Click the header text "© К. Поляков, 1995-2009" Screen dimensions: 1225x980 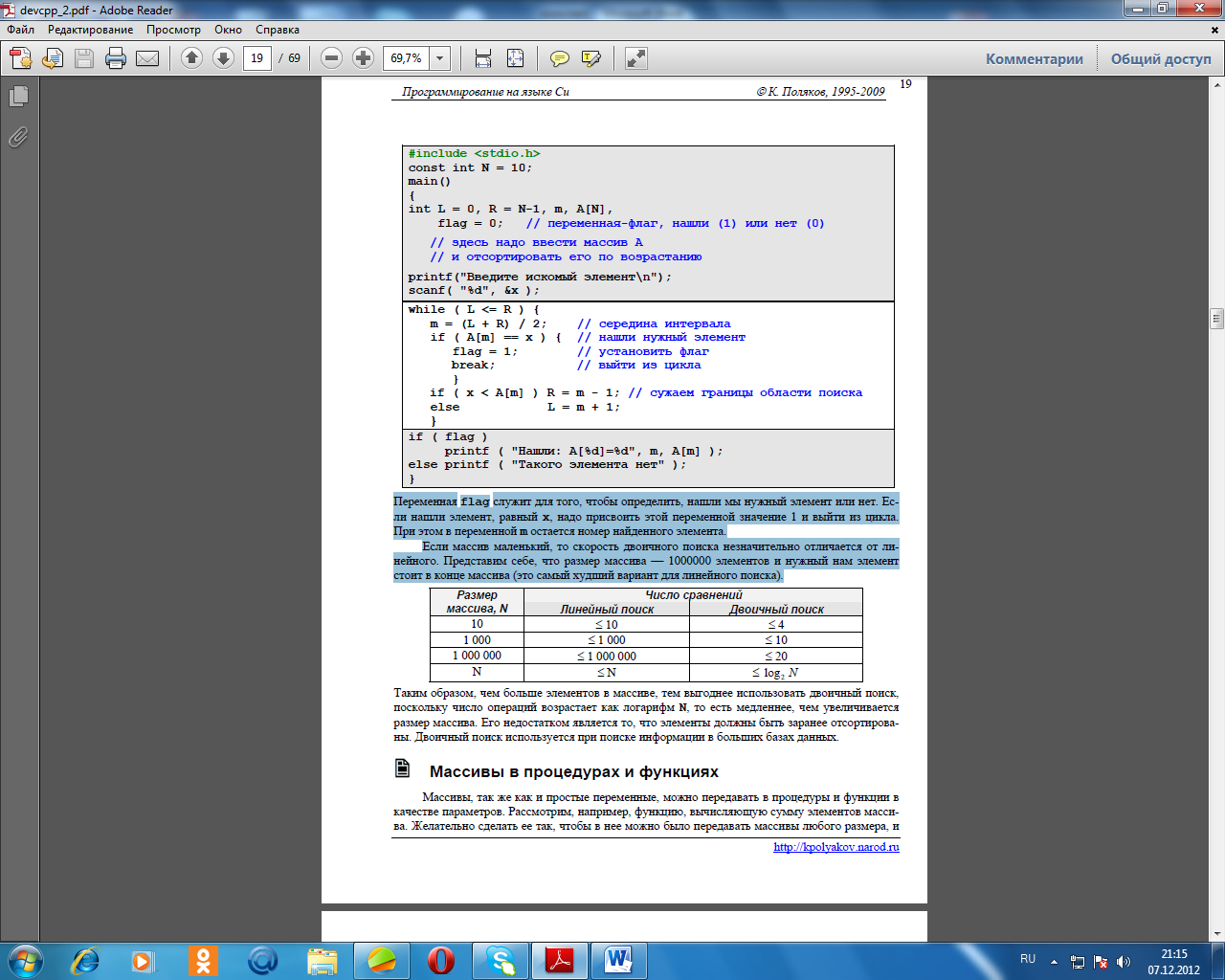[821, 92]
